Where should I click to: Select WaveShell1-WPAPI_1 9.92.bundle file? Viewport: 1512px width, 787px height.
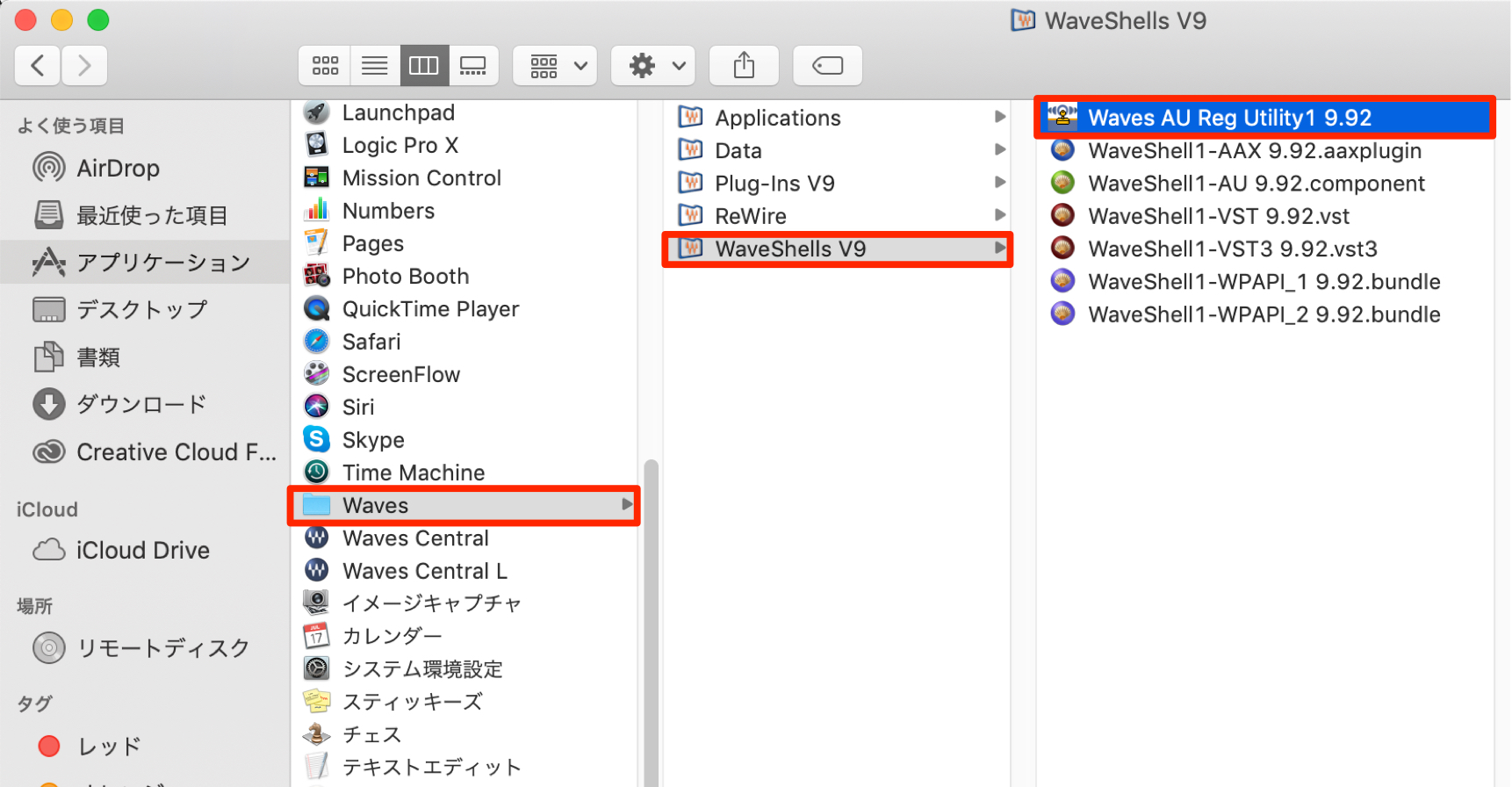[1264, 281]
